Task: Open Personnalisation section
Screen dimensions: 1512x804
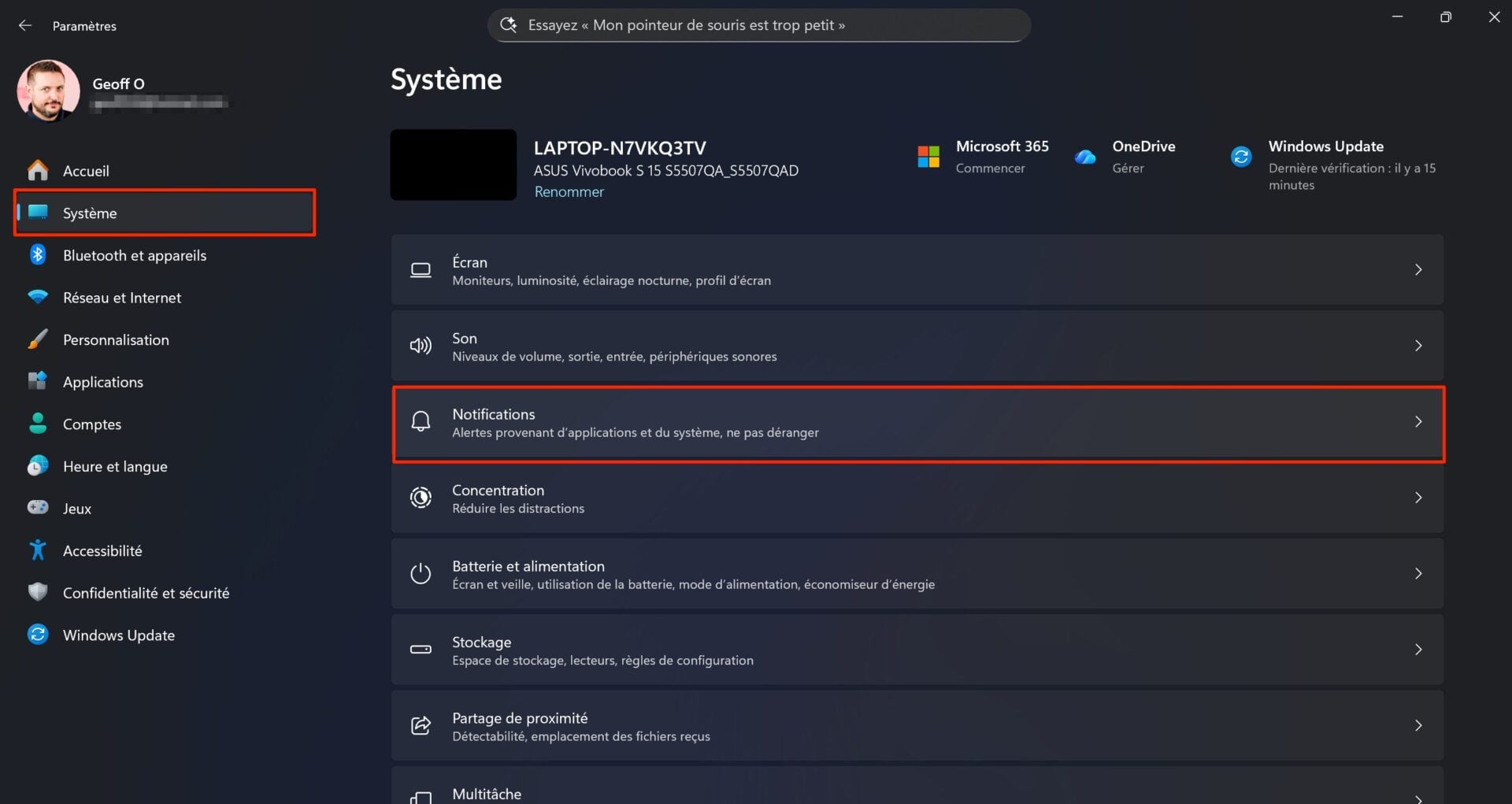Action: (165, 339)
